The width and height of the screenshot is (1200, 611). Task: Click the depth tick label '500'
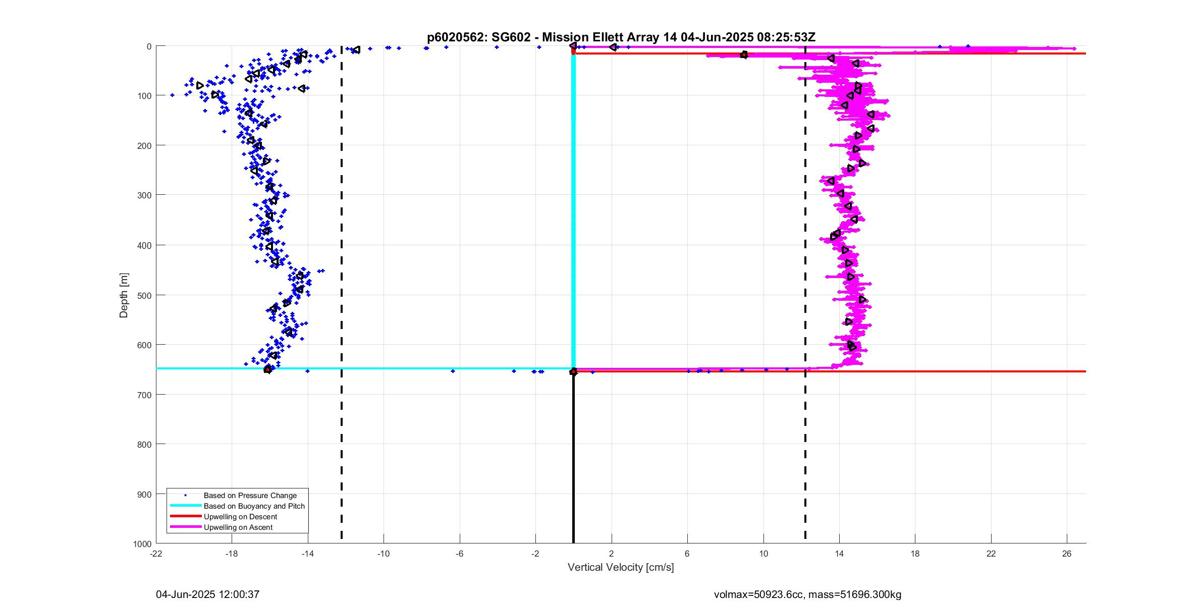[x=143, y=295]
